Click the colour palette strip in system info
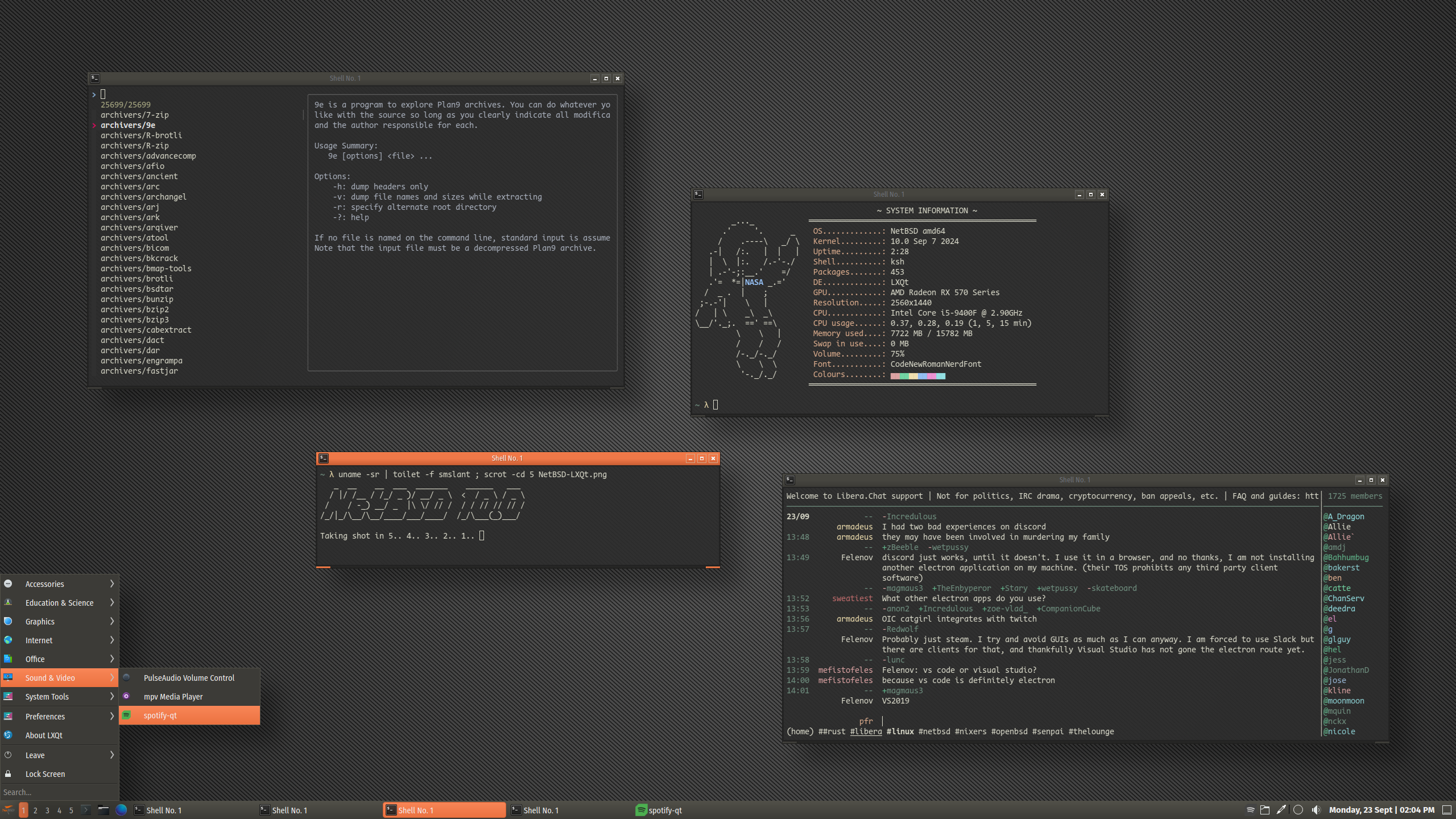The height and width of the screenshot is (819, 1456). [917, 376]
